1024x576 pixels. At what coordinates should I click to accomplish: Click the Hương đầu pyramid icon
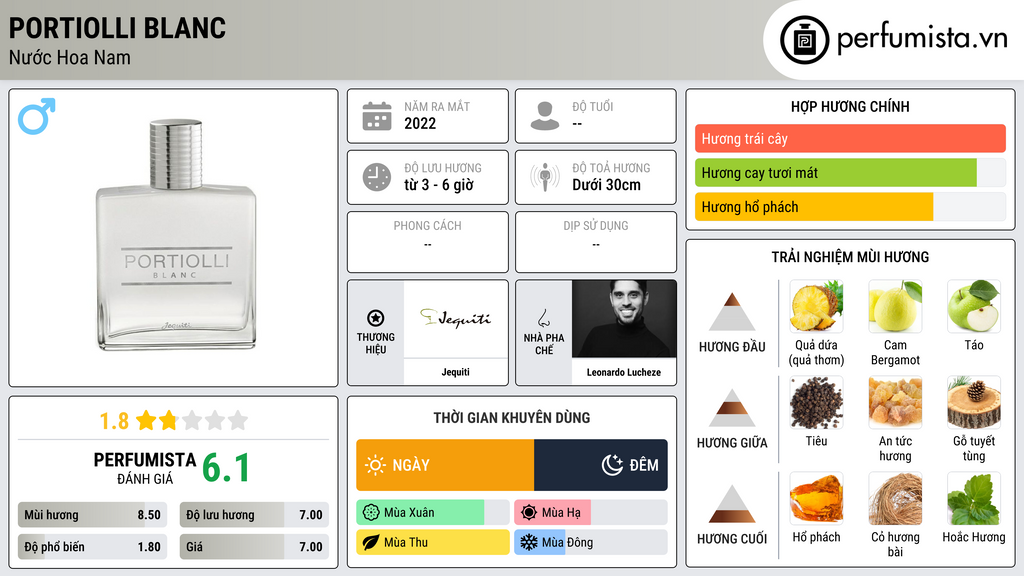click(732, 312)
